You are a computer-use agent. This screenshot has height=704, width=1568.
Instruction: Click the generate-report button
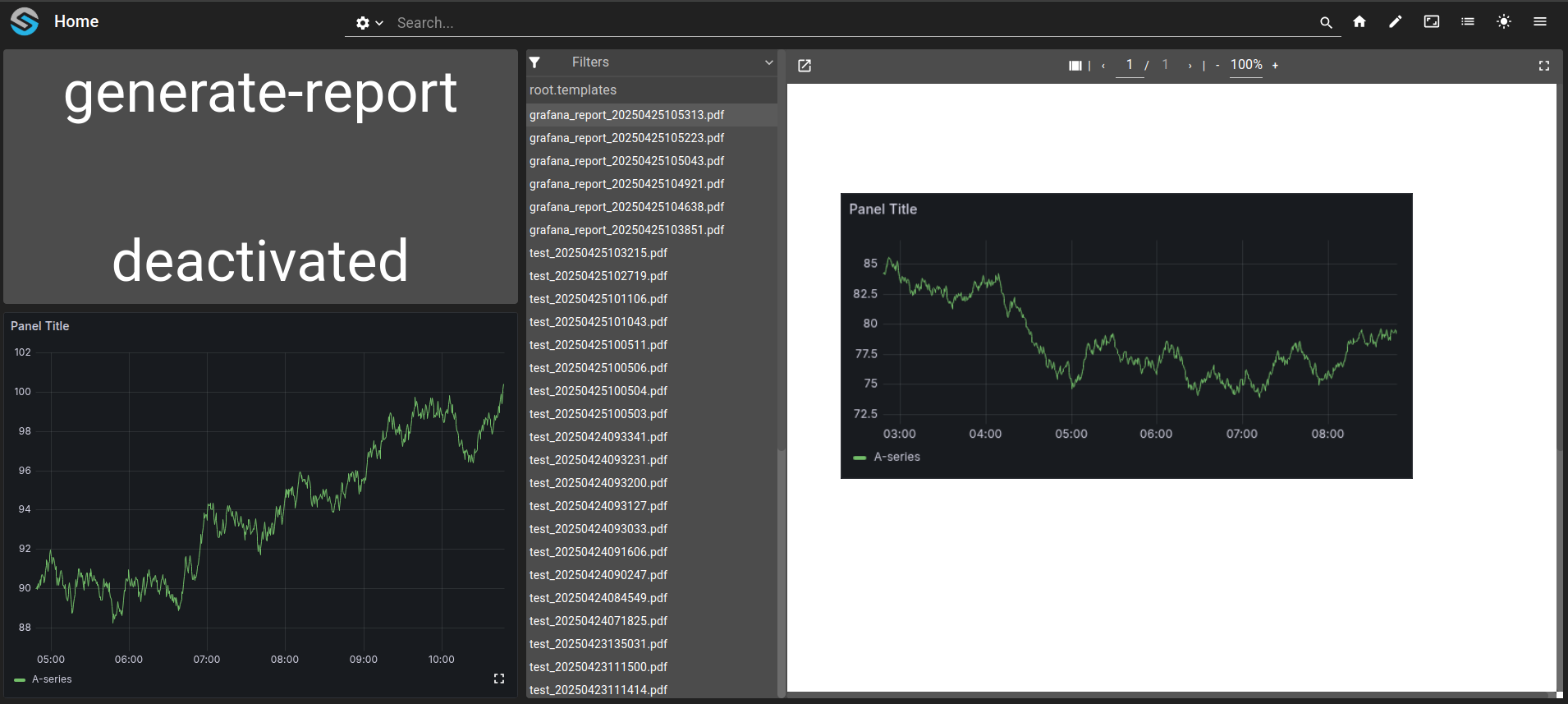260,177
